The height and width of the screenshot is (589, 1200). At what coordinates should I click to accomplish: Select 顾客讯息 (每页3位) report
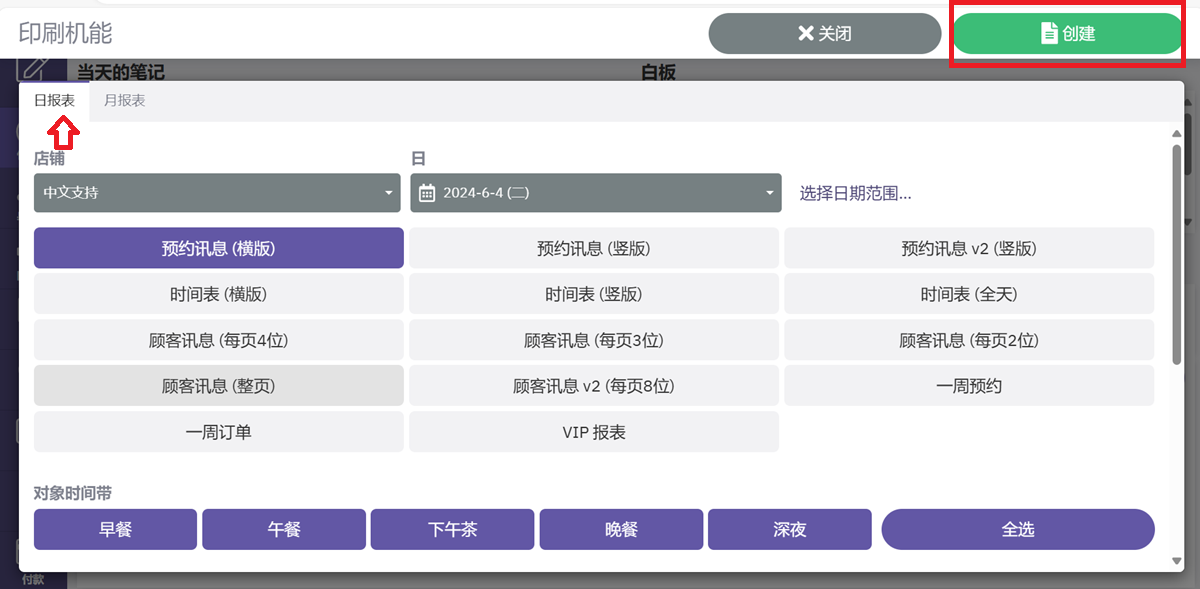(594, 340)
